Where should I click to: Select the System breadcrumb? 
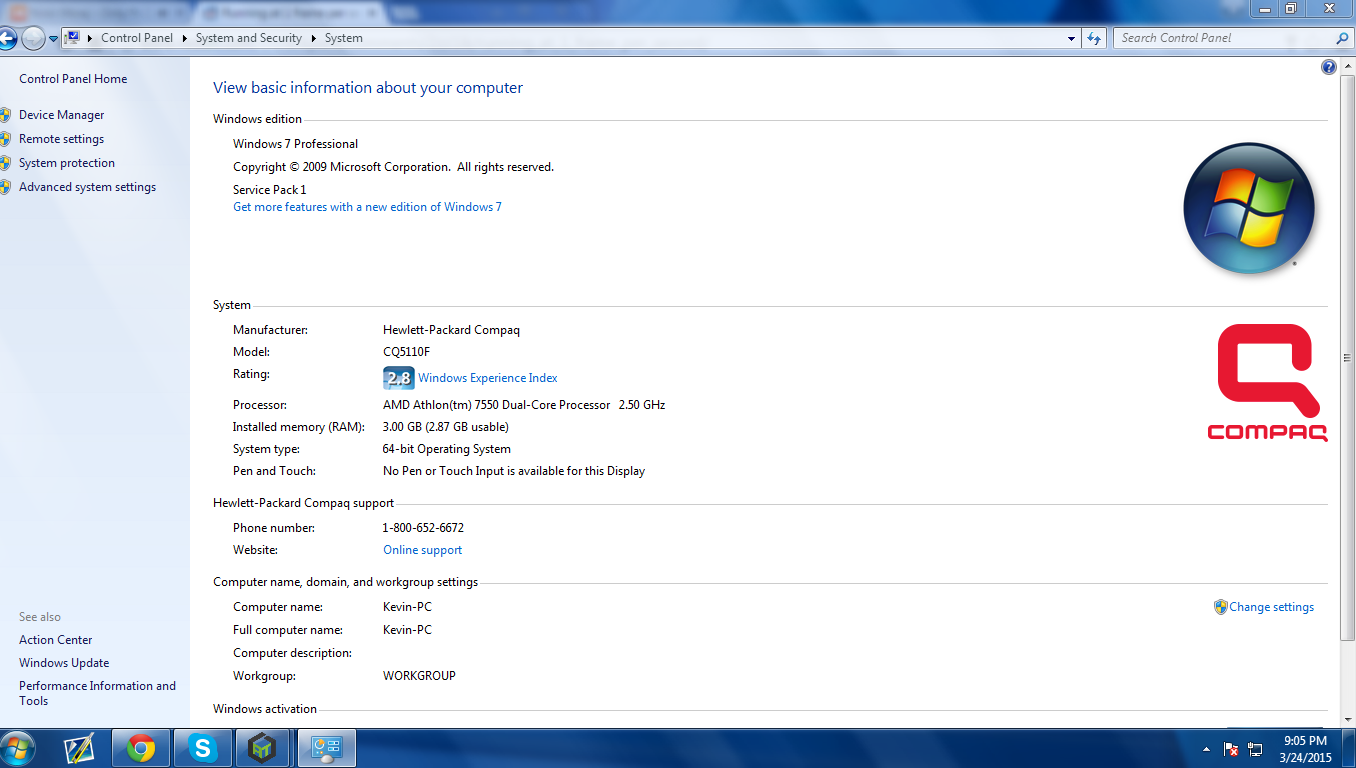tap(344, 38)
